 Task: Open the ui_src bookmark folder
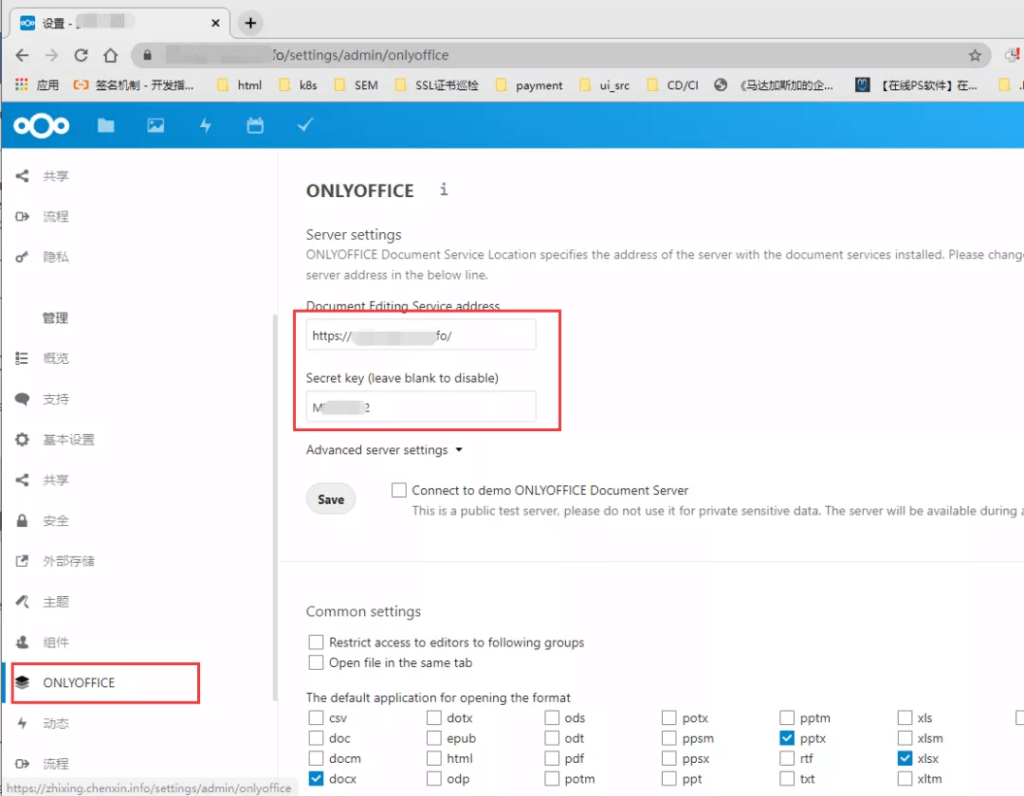(605, 85)
